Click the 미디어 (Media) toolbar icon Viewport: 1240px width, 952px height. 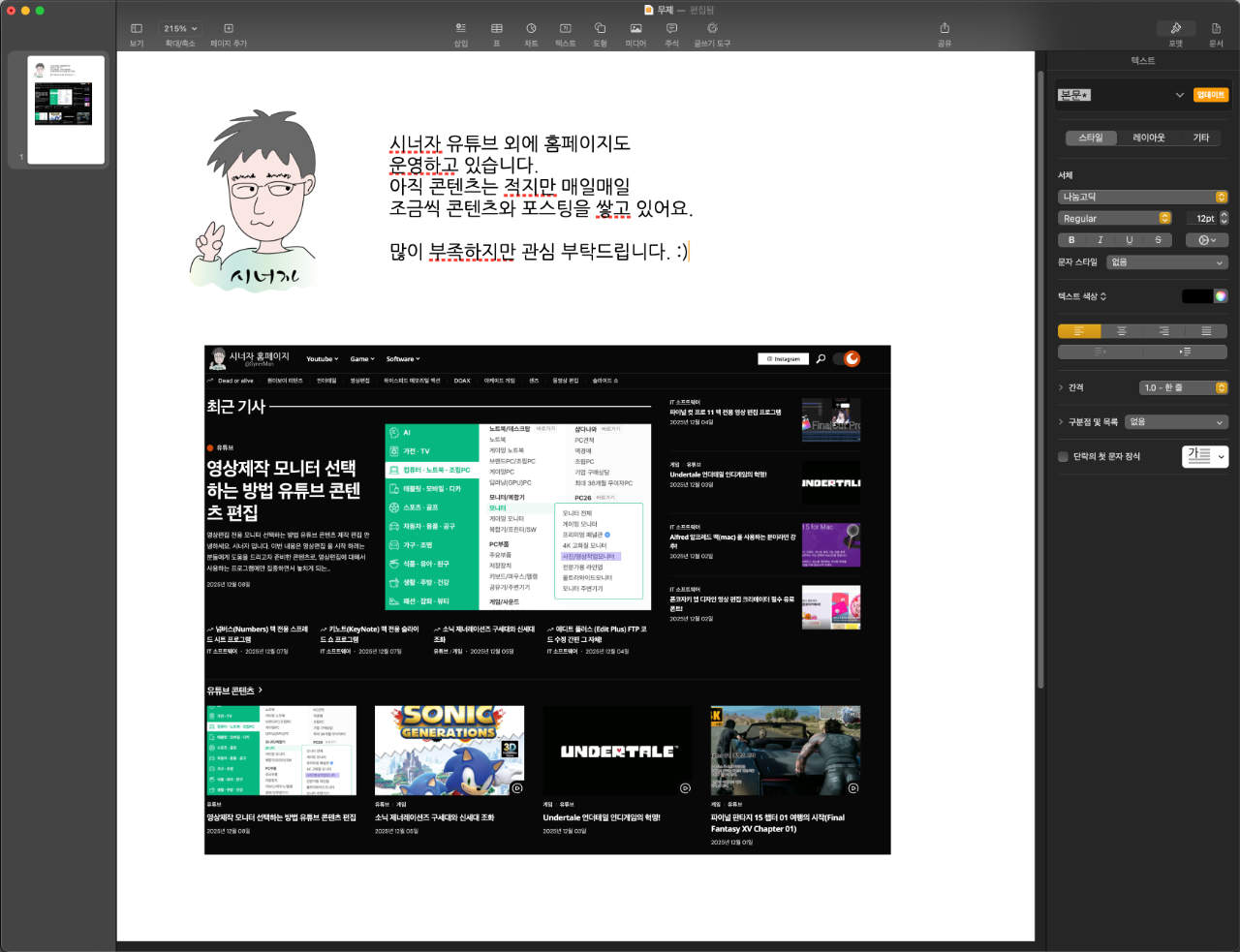635,29
